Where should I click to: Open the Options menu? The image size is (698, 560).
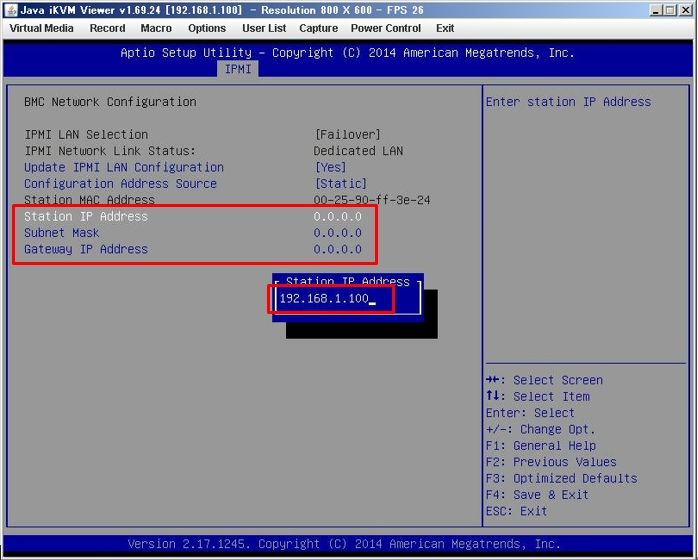click(207, 28)
